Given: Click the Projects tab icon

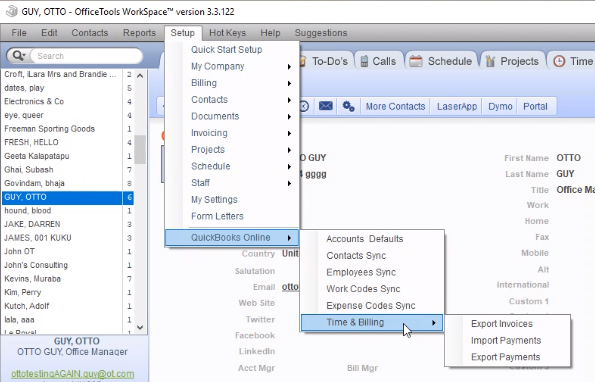Looking at the screenshot, I should pyautogui.click(x=490, y=61).
